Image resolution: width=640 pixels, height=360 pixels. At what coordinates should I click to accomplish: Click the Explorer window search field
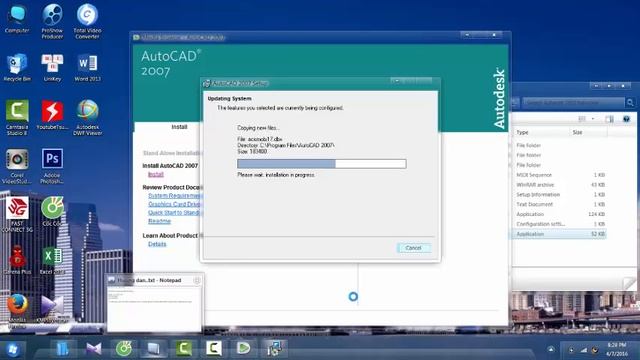[x=573, y=102]
